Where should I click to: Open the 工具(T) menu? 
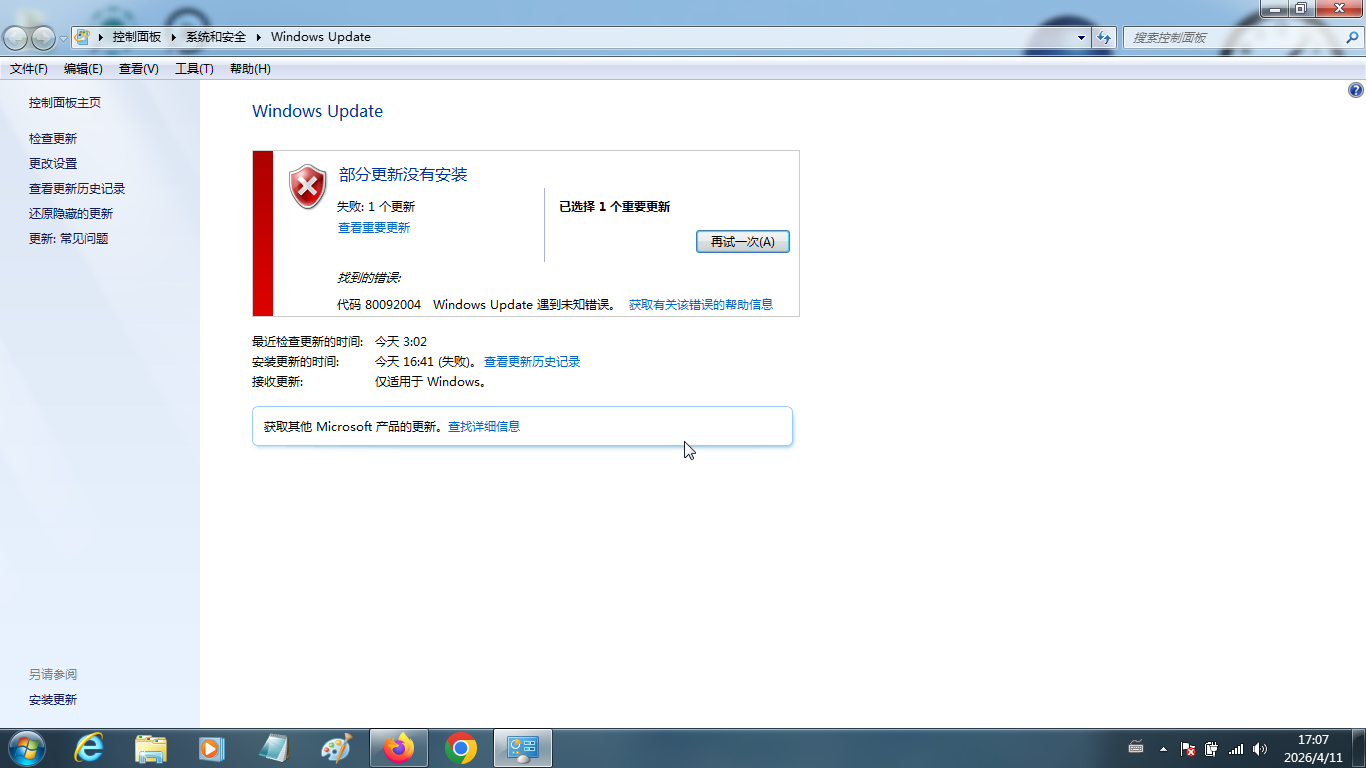coord(194,69)
